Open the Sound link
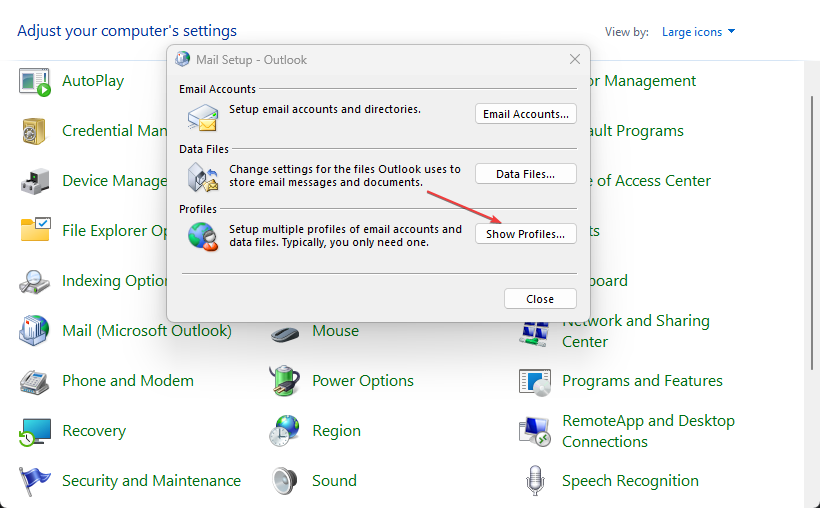This screenshot has height=508, width=820. 334,480
